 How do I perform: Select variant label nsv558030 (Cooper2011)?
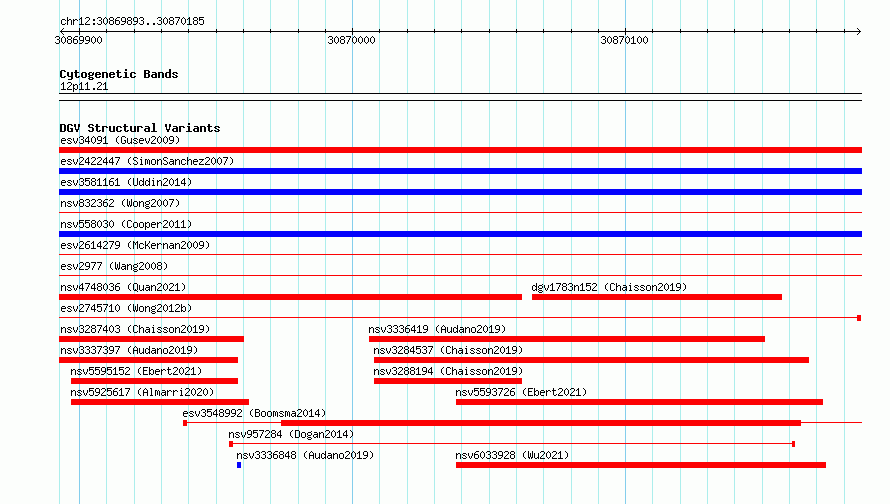(126, 224)
